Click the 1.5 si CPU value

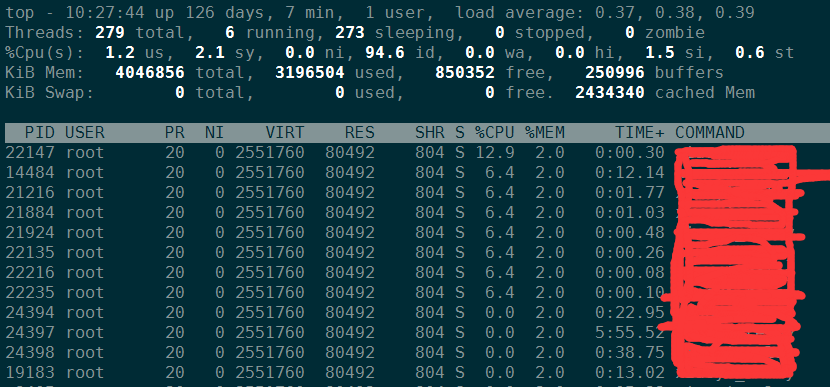(x=660, y=52)
